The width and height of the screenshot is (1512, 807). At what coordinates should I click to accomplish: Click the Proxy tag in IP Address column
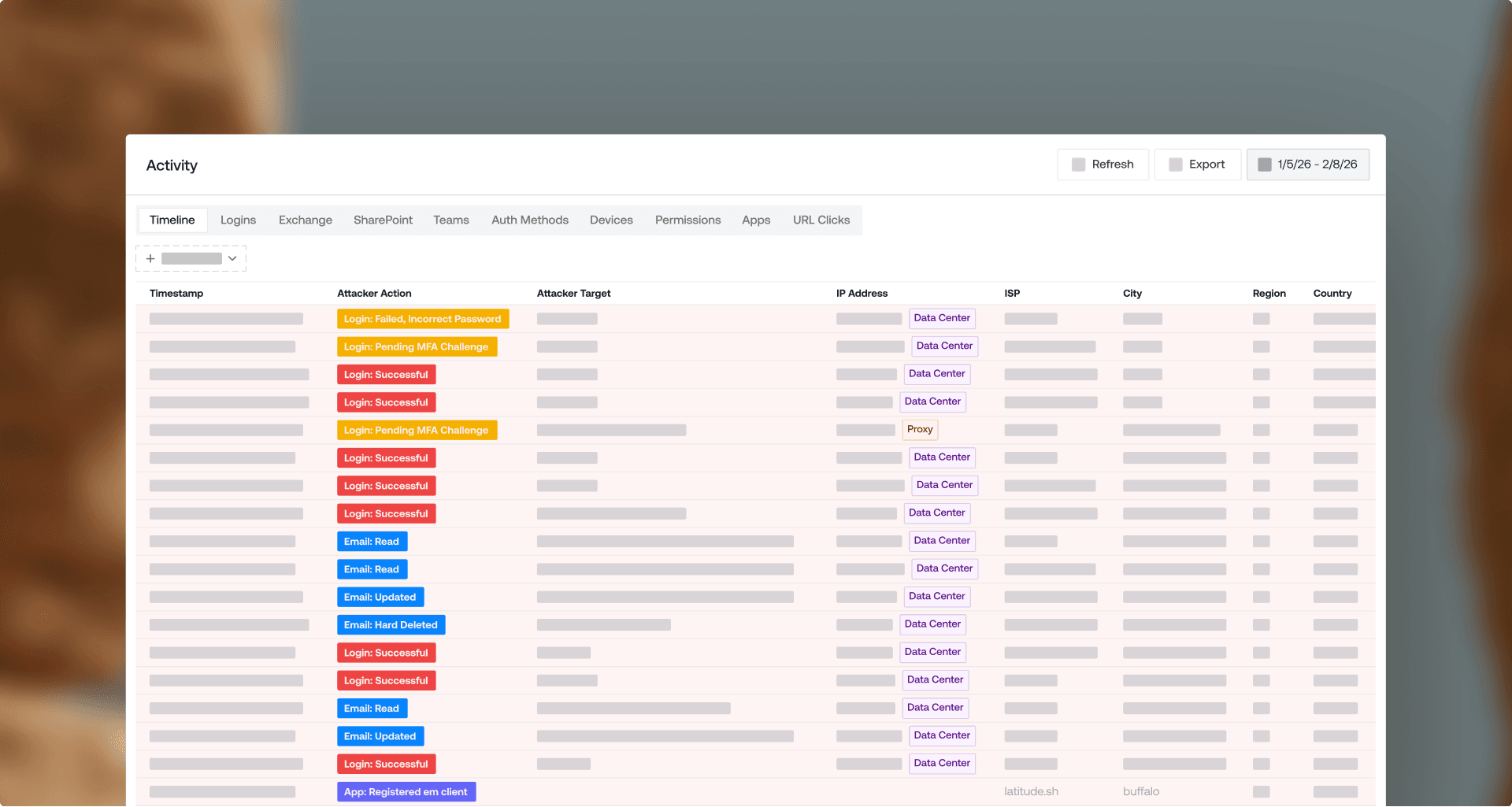coord(920,430)
